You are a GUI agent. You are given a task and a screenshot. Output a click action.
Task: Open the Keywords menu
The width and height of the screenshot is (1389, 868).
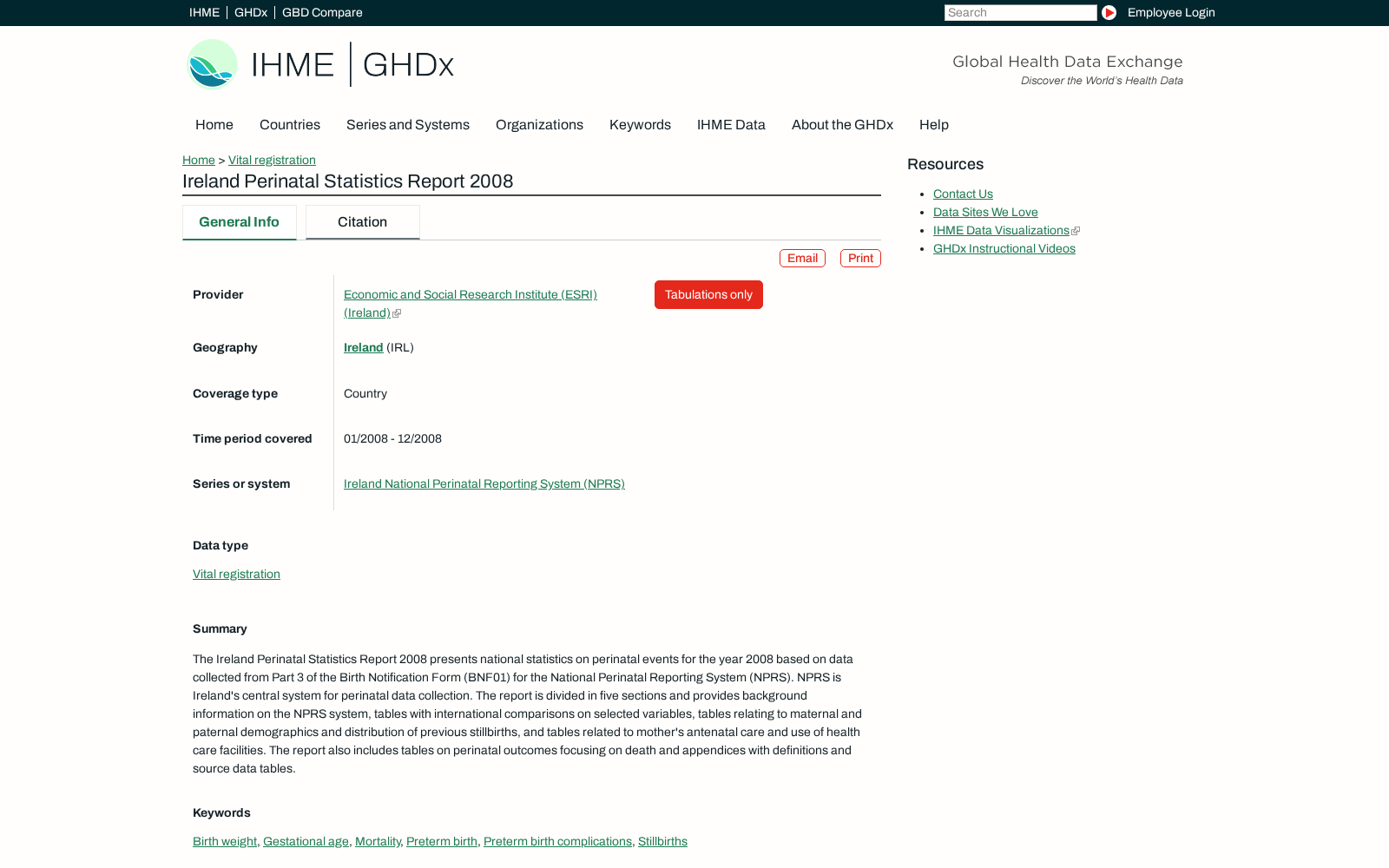(640, 124)
